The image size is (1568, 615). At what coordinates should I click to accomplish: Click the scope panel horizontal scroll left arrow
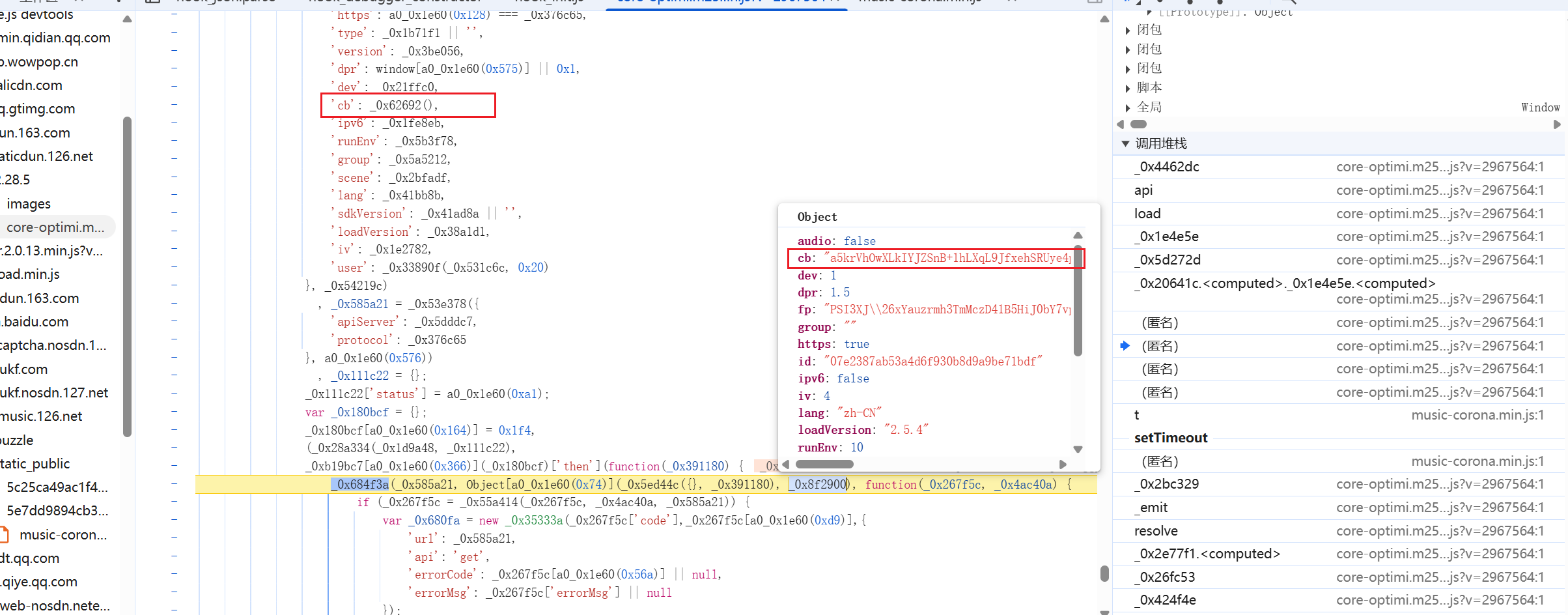click(x=1120, y=124)
